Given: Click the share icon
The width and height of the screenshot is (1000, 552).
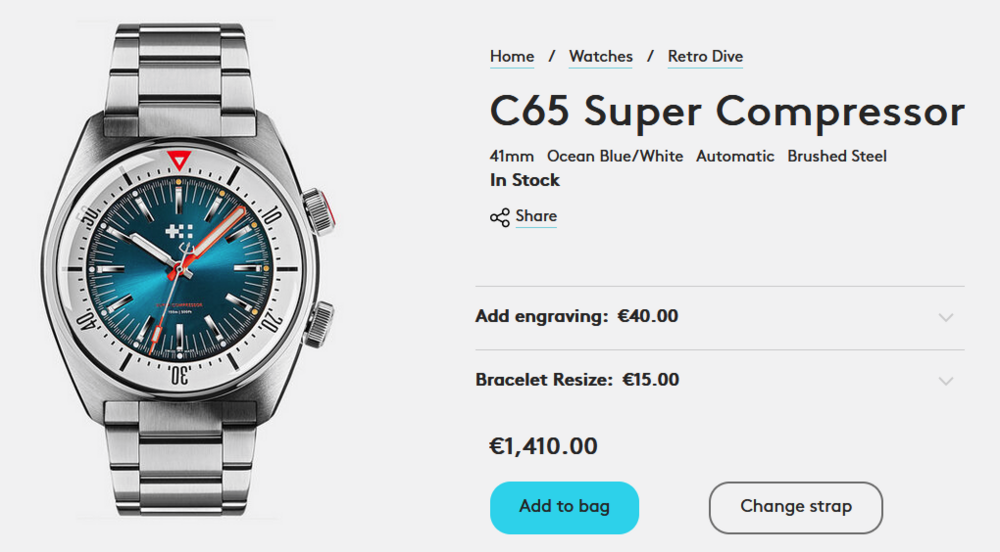Looking at the screenshot, I should 500,217.
